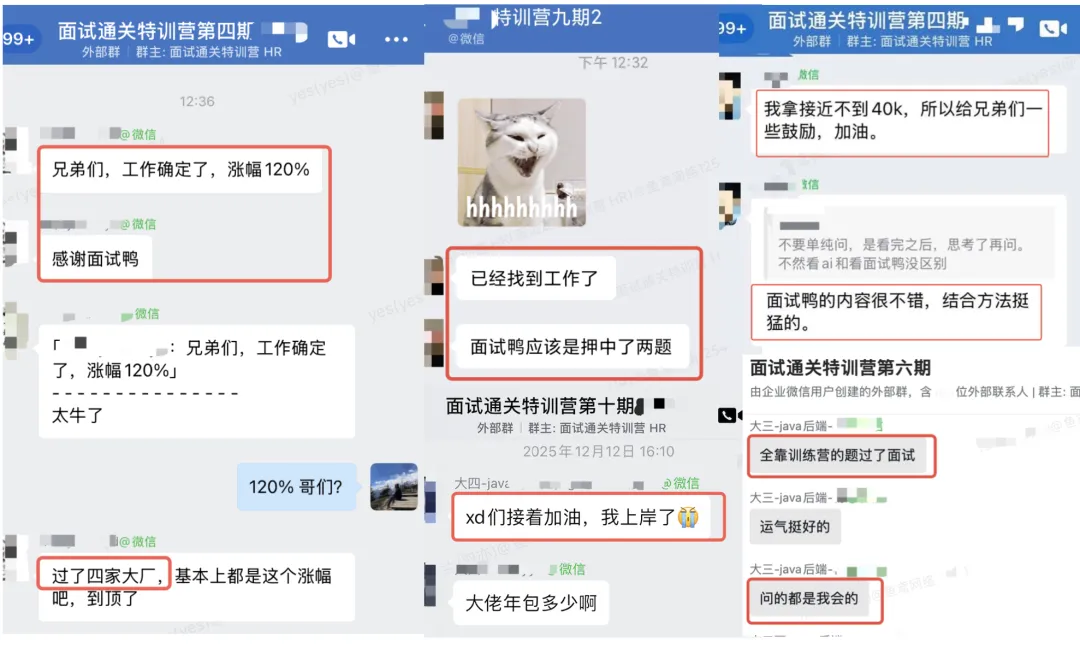Click the 面试鸭应该是押中了两题 message

click(x=571, y=347)
